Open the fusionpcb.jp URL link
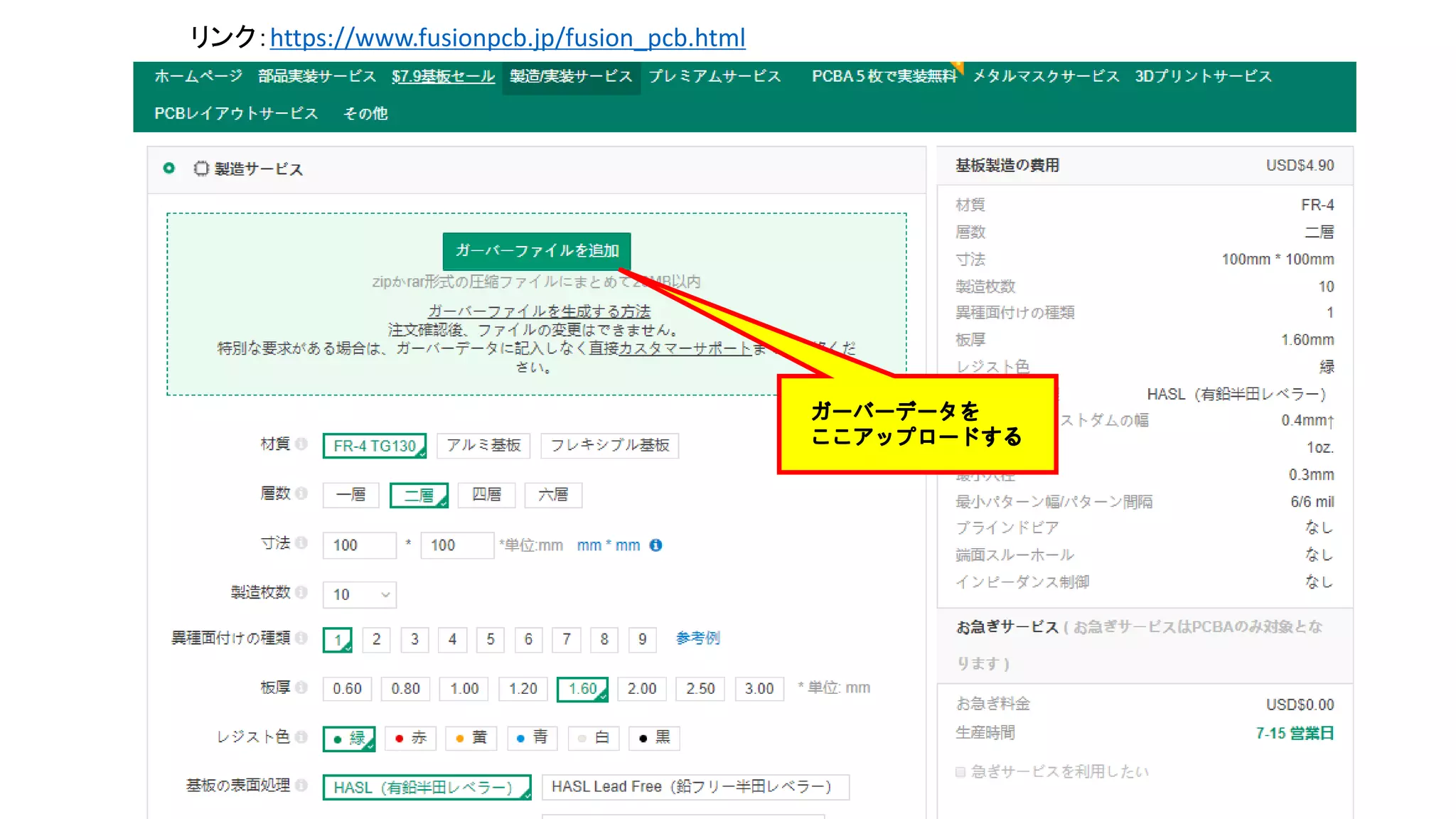 click(x=508, y=38)
